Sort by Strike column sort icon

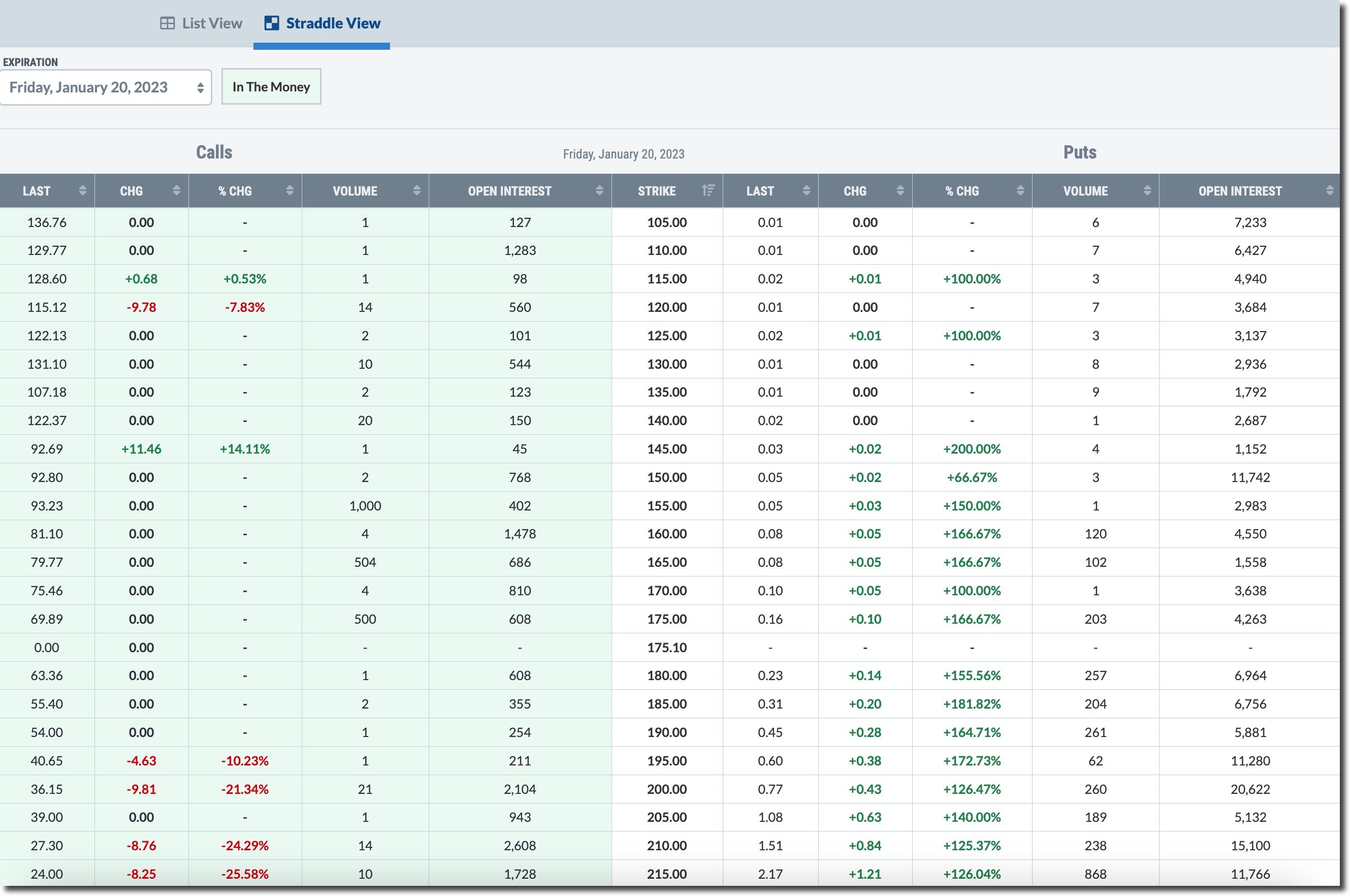[708, 191]
